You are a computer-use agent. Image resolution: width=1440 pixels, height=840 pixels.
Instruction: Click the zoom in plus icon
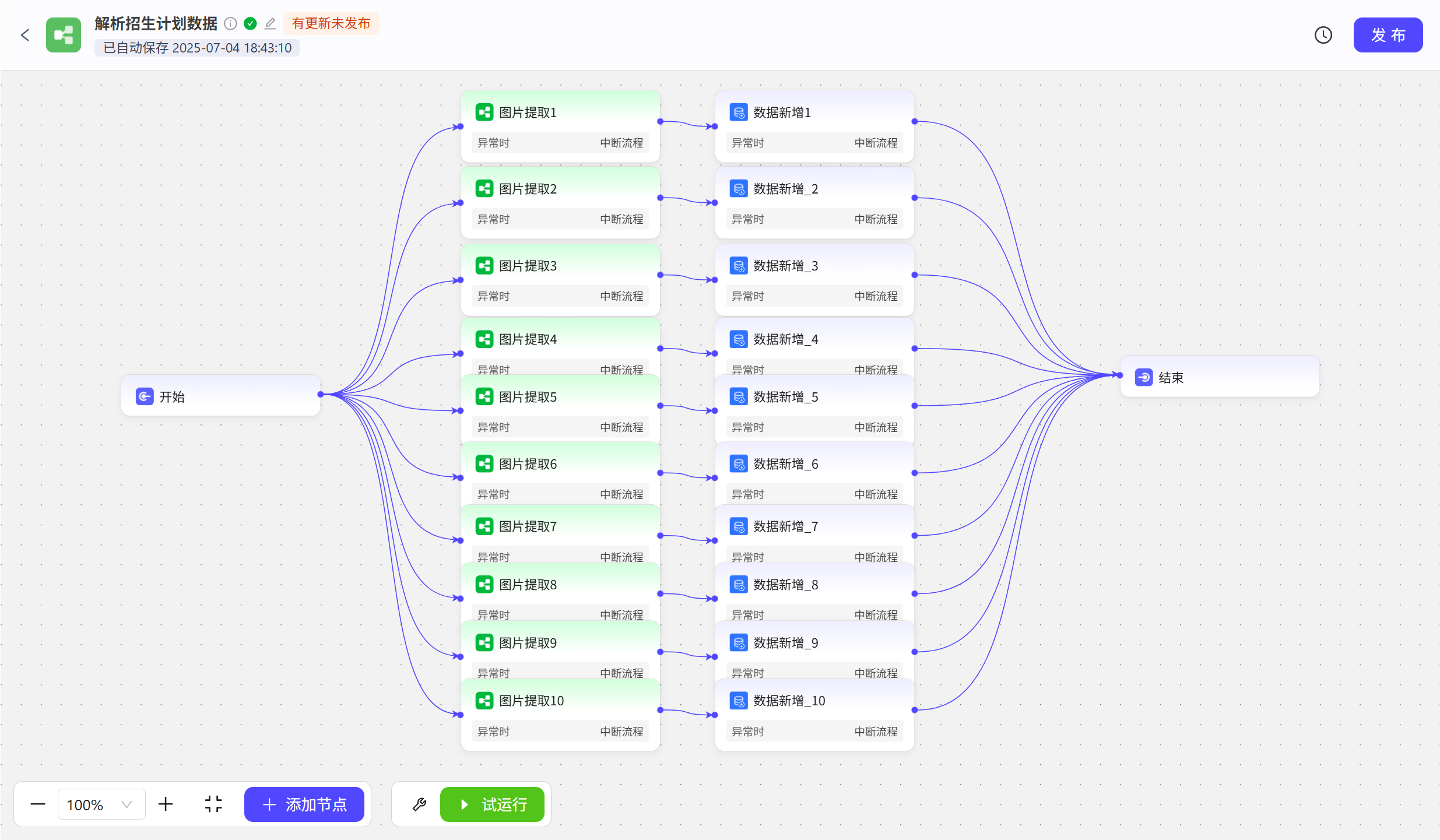pyautogui.click(x=166, y=804)
